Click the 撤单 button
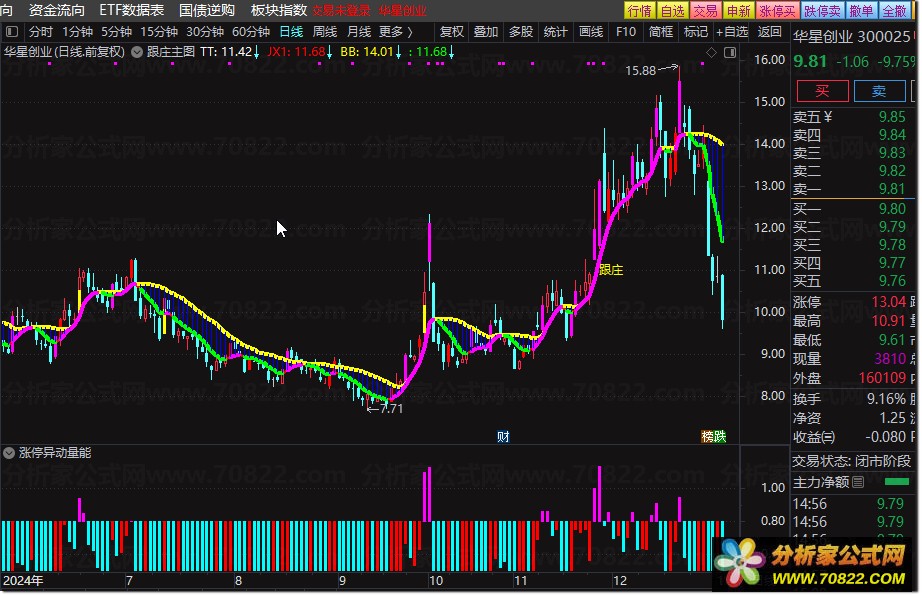 click(861, 11)
